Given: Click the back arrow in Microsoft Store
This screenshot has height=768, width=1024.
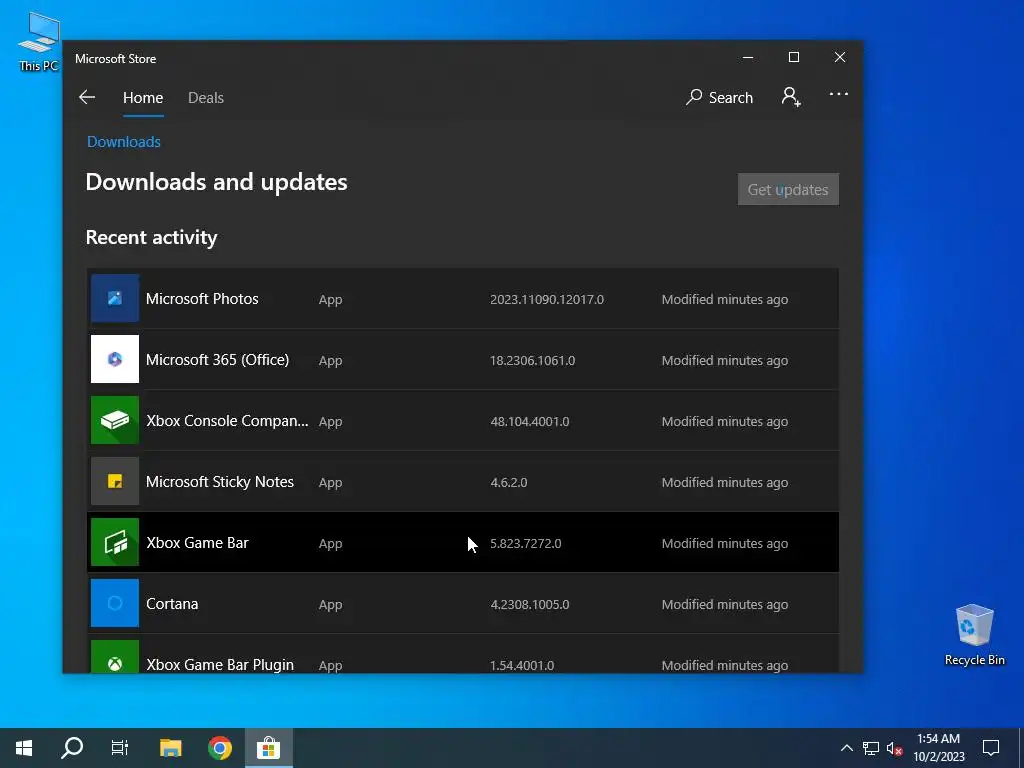Looking at the screenshot, I should click(87, 97).
